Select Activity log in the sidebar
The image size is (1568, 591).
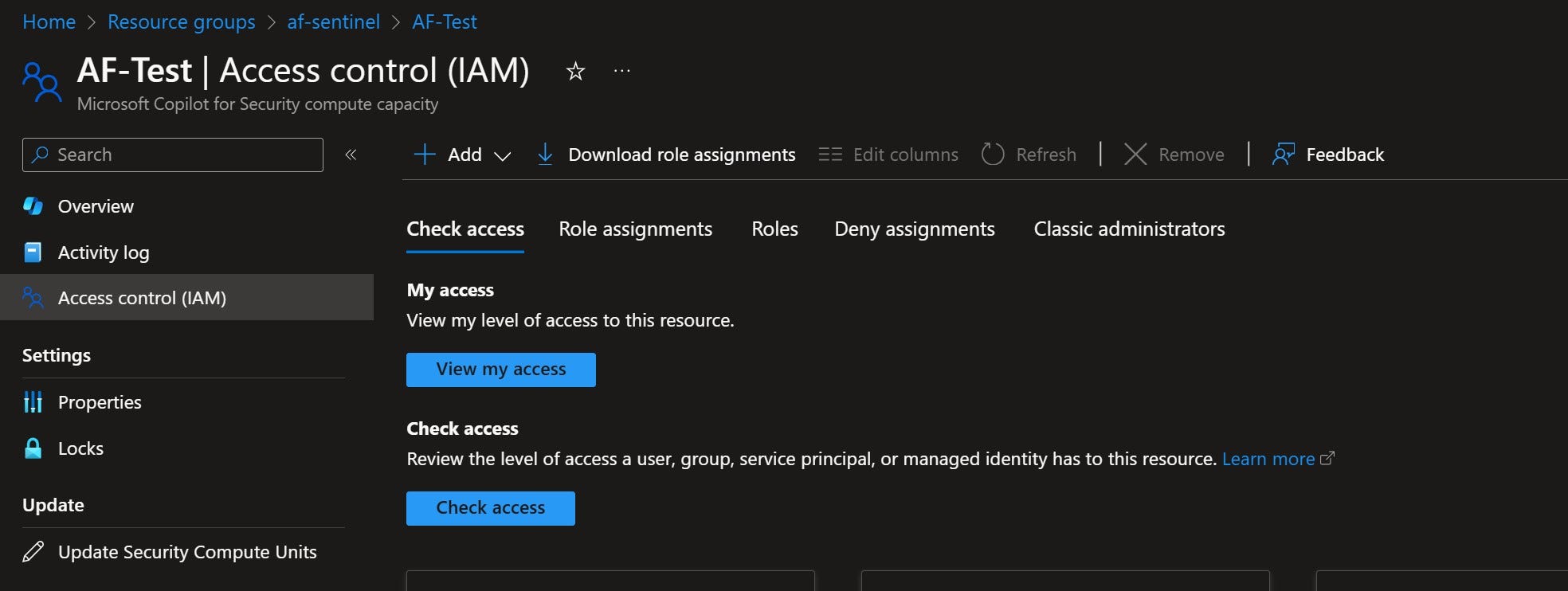186,252
